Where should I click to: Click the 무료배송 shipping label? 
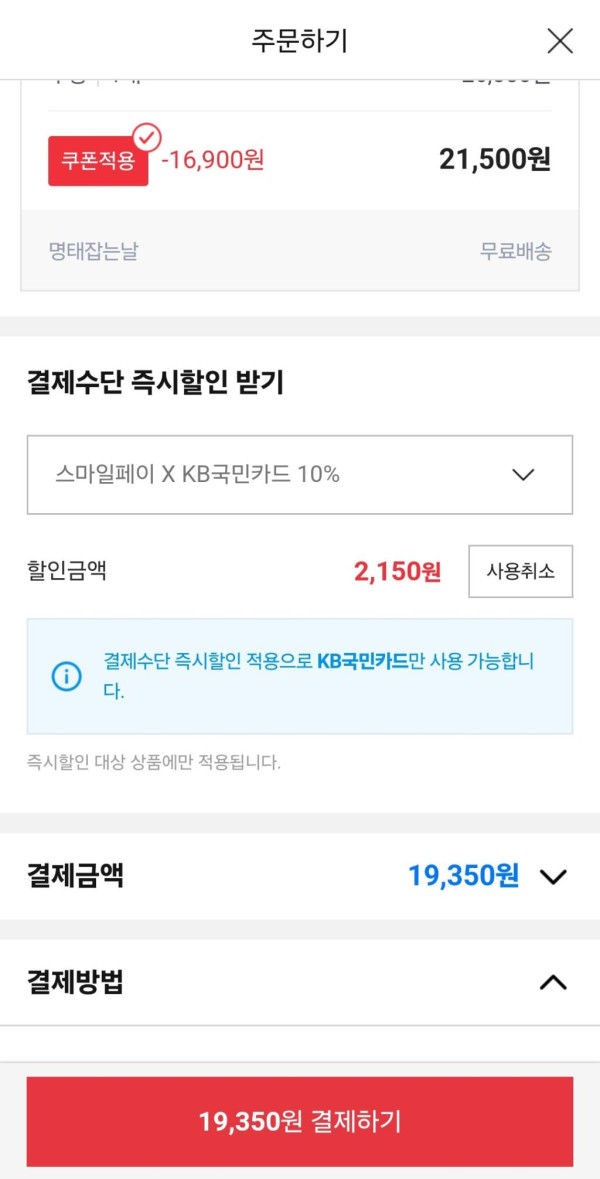(515, 251)
